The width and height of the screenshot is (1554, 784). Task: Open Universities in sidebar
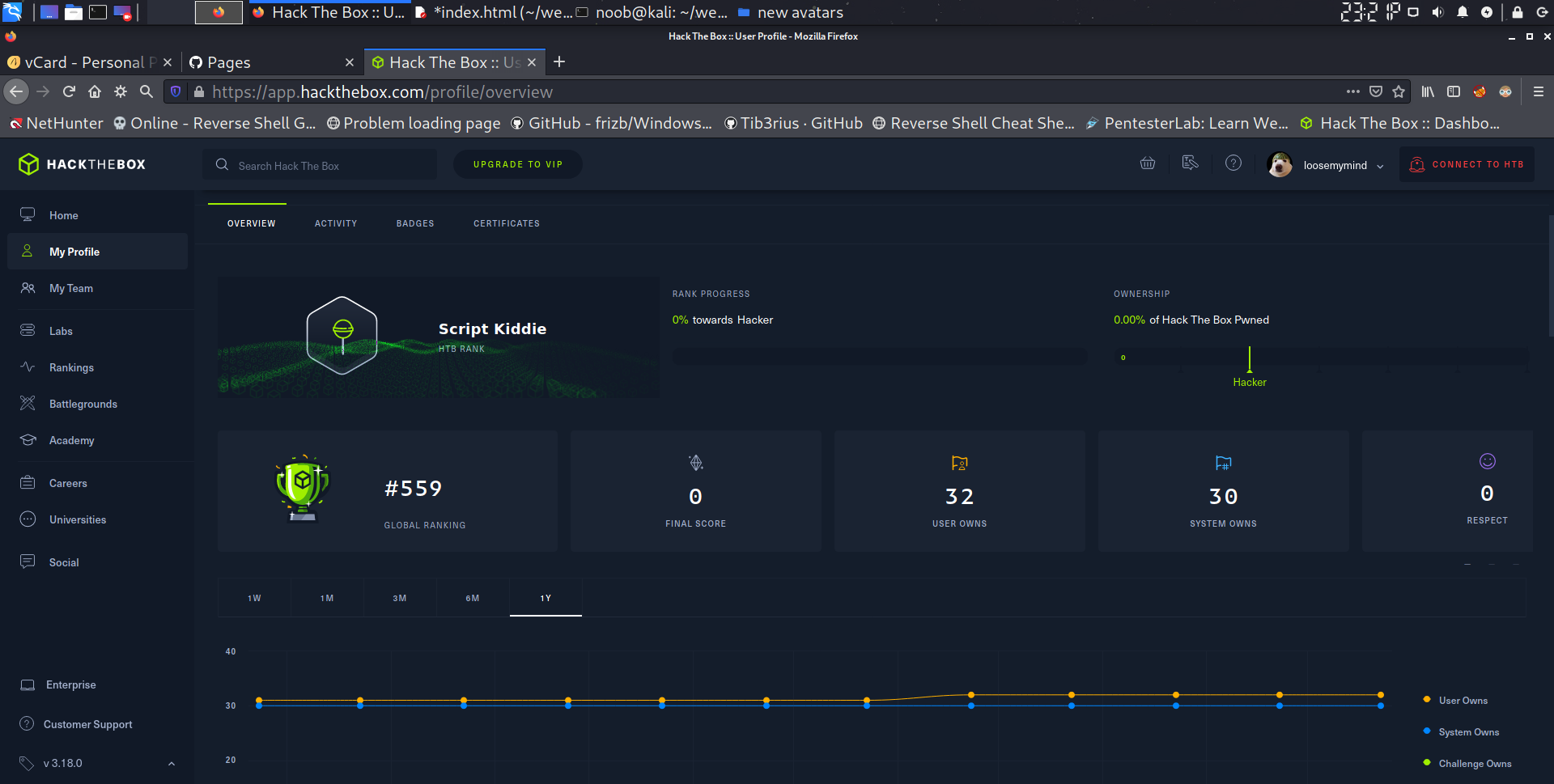[97, 519]
